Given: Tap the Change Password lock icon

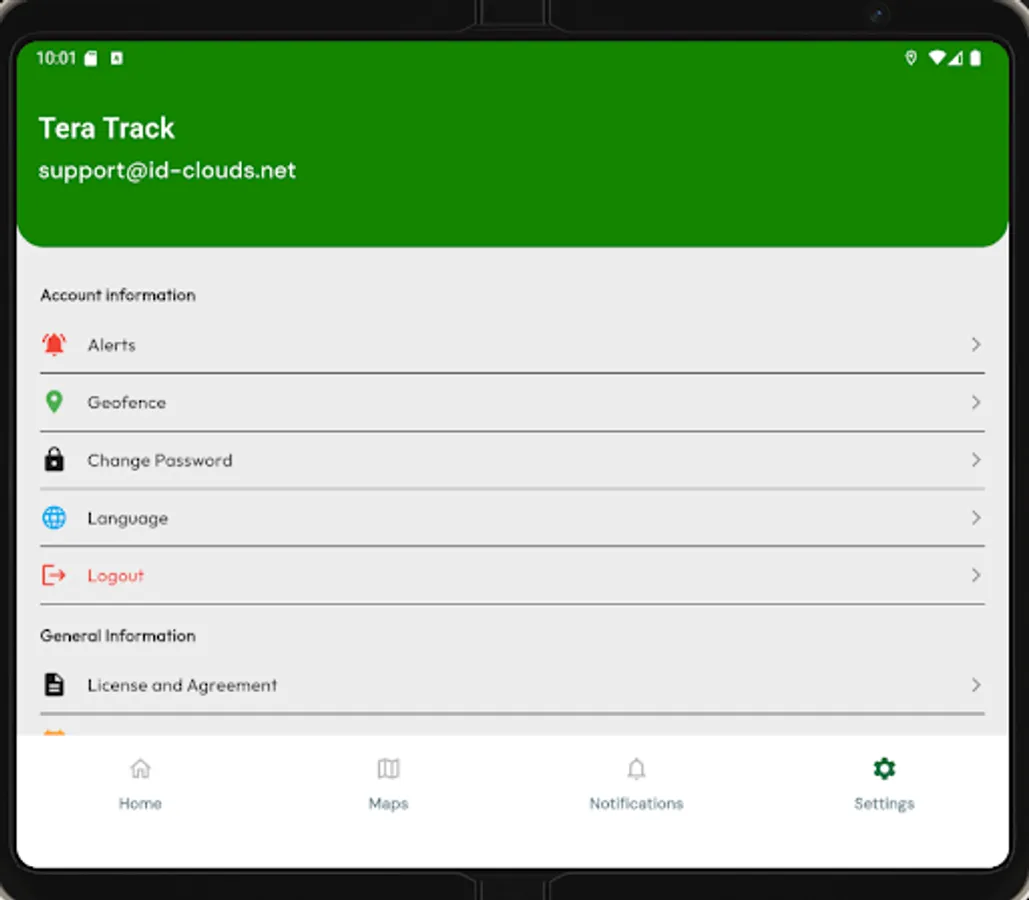Looking at the screenshot, I should (x=54, y=460).
